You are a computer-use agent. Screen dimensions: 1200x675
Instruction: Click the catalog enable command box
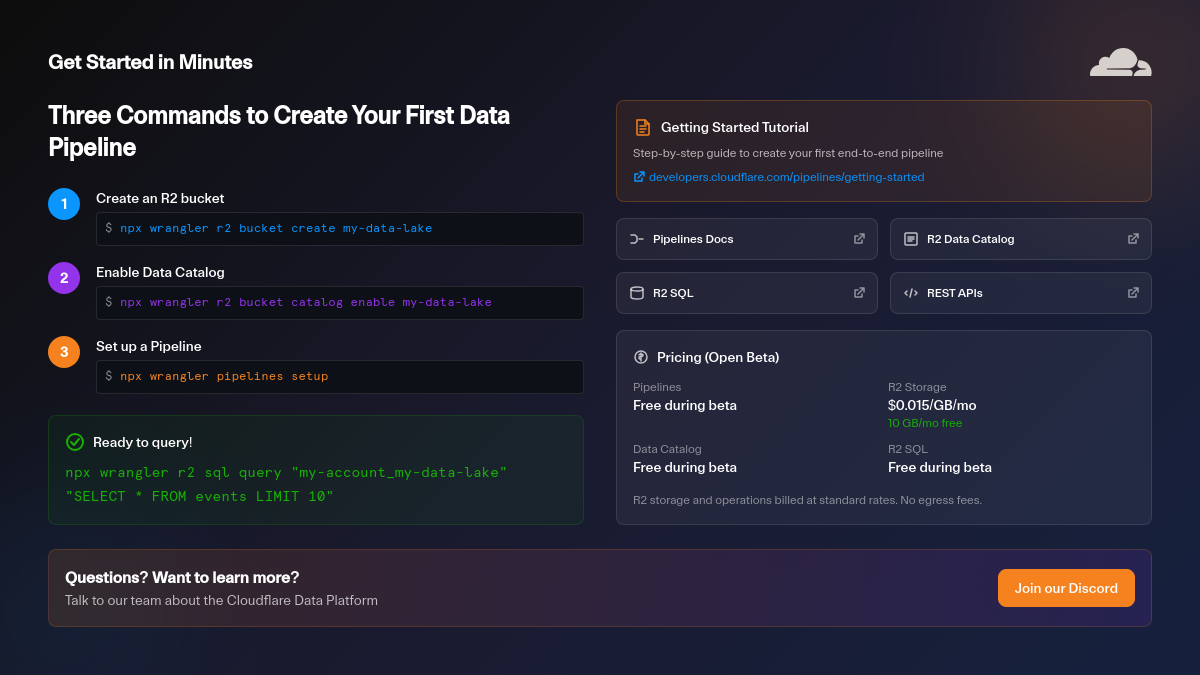pyautogui.click(x=339, y=303)
